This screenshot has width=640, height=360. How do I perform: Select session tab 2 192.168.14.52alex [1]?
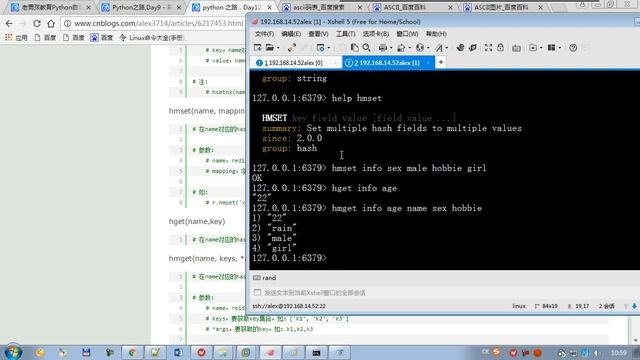click(388, 63)
